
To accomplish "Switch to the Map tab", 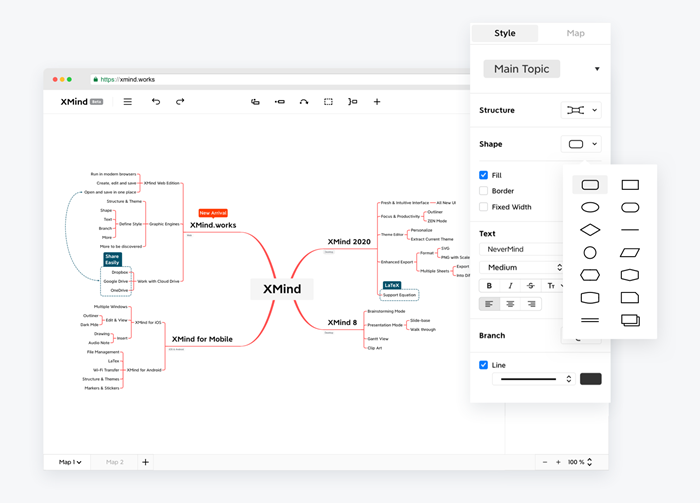I will (x=575, y=33).
